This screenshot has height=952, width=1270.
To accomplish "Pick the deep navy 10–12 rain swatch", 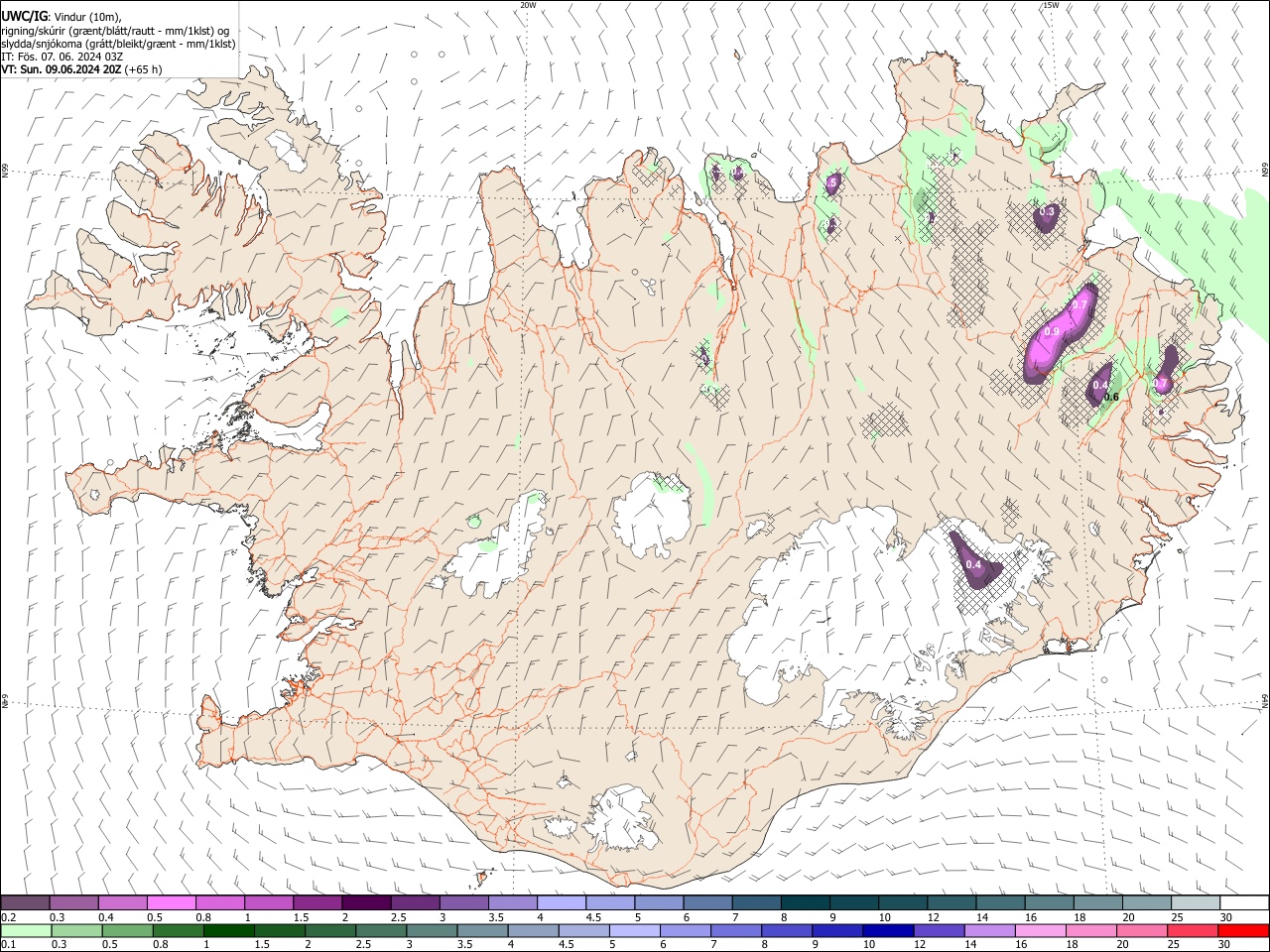I will (888, 930).
